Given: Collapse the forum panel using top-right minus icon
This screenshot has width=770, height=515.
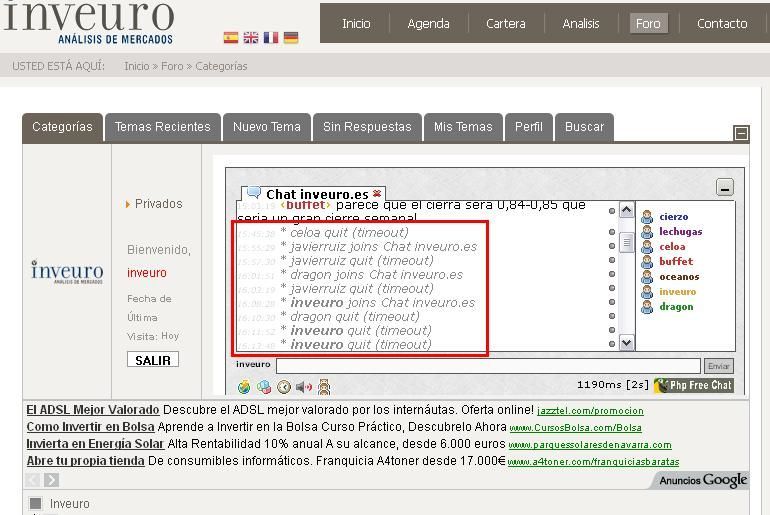Looking at the screenshot, I should pos(741,133).
